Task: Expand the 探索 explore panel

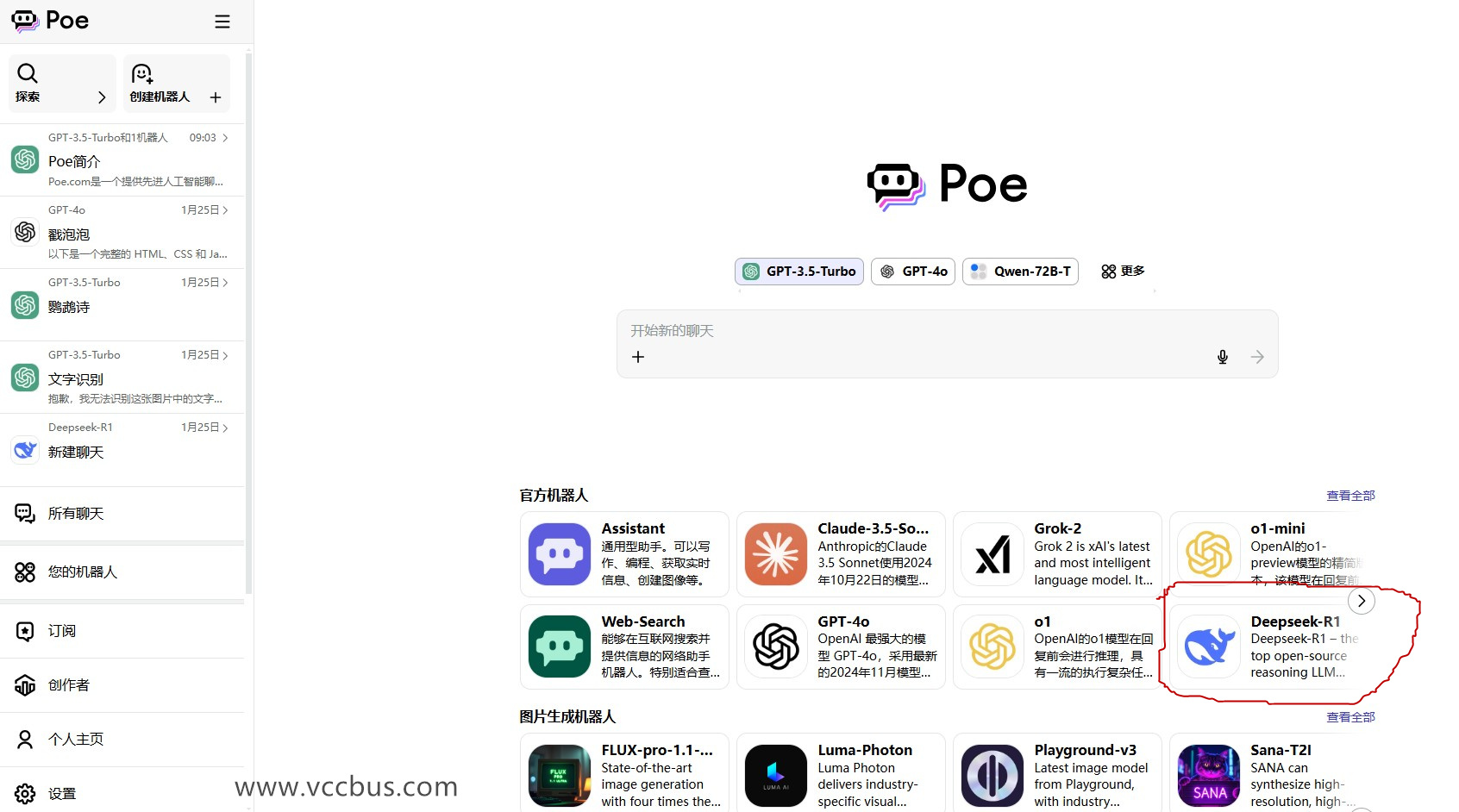Action: tap(61, 84)
